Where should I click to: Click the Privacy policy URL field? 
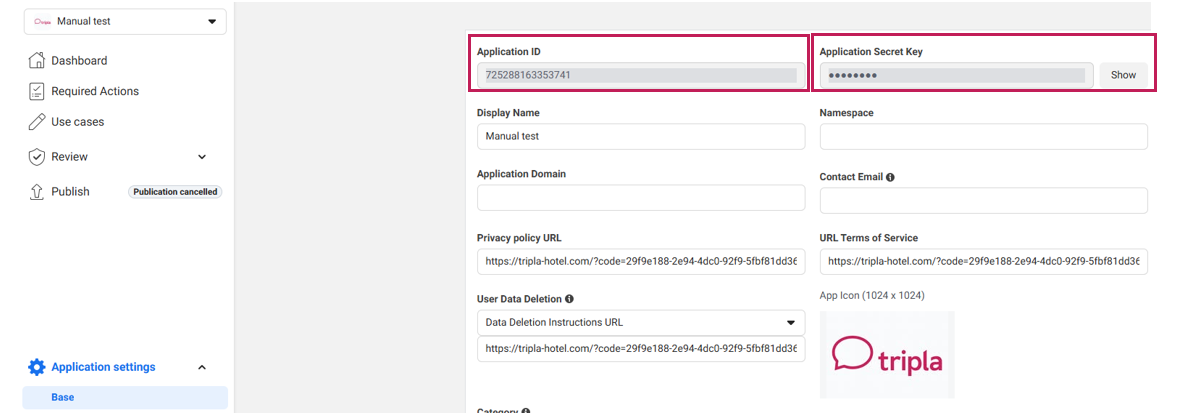(640, 262)
